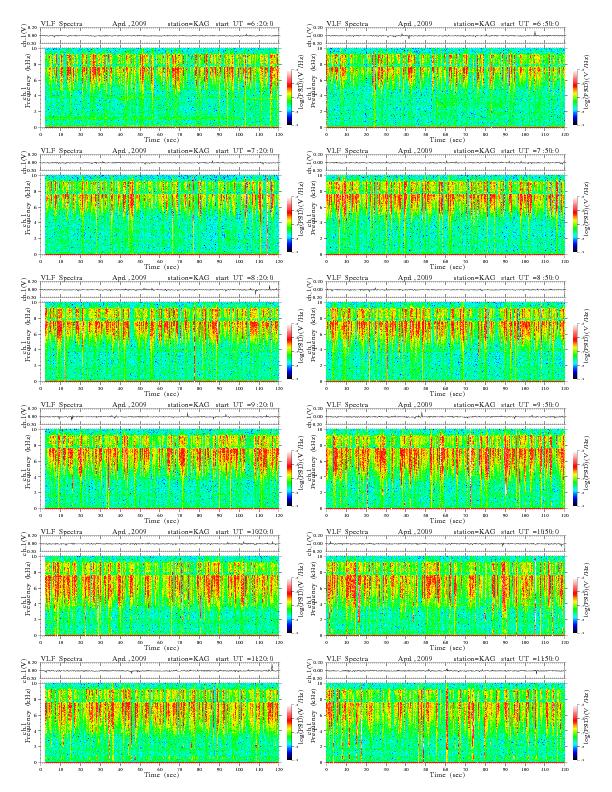Open the spectrogram starting UT 7:20:0

(160, 215)
